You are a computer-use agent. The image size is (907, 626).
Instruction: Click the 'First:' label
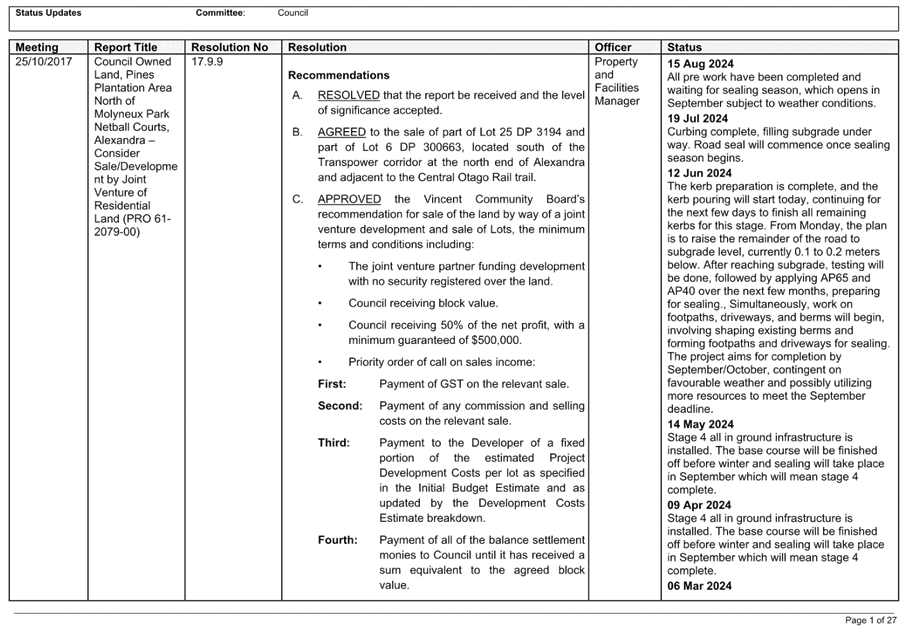click(x=331, y=384)
